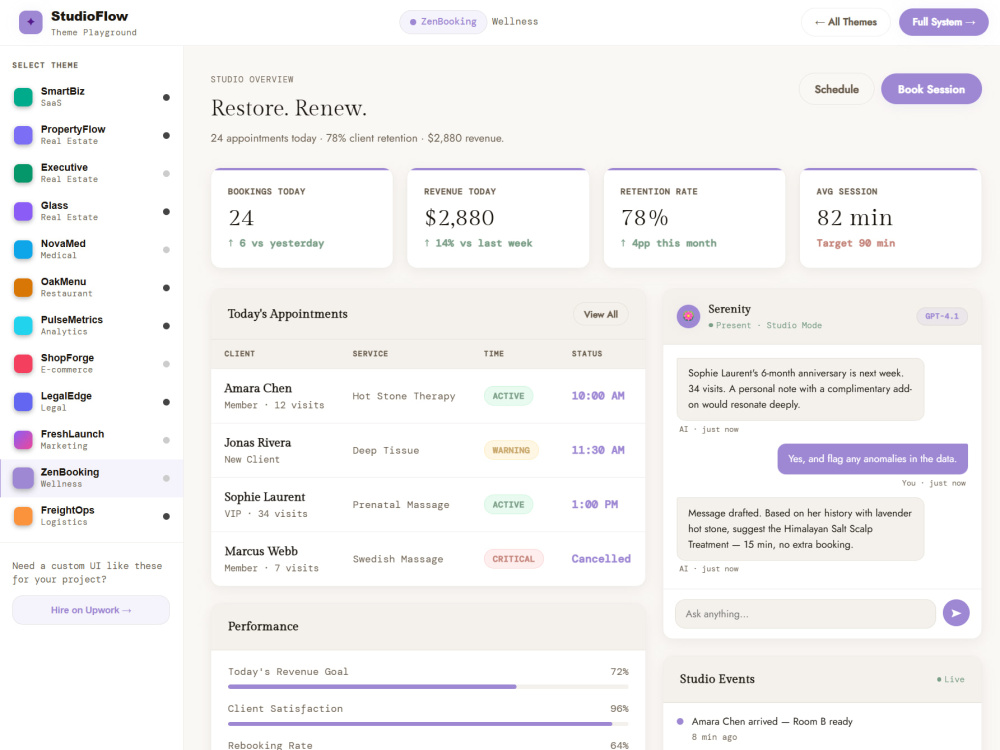Click the LegalEdge indigo theme icon
The image size is (1000, 750).
coord(24,402)
